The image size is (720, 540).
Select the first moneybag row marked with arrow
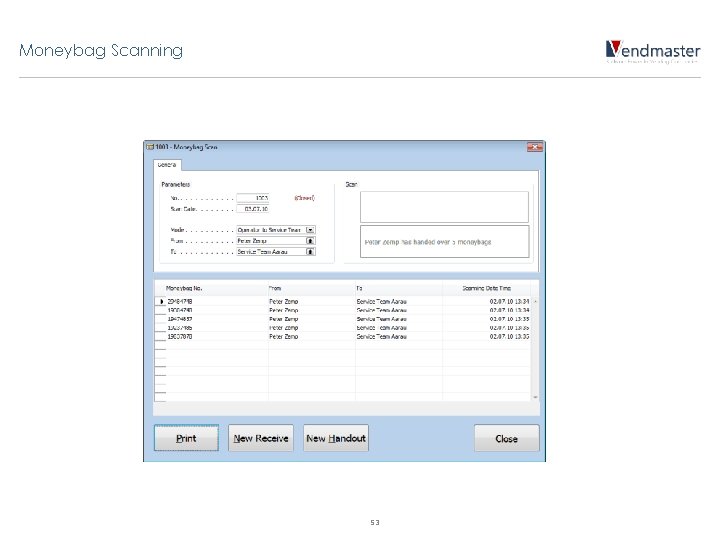(343, 302)
